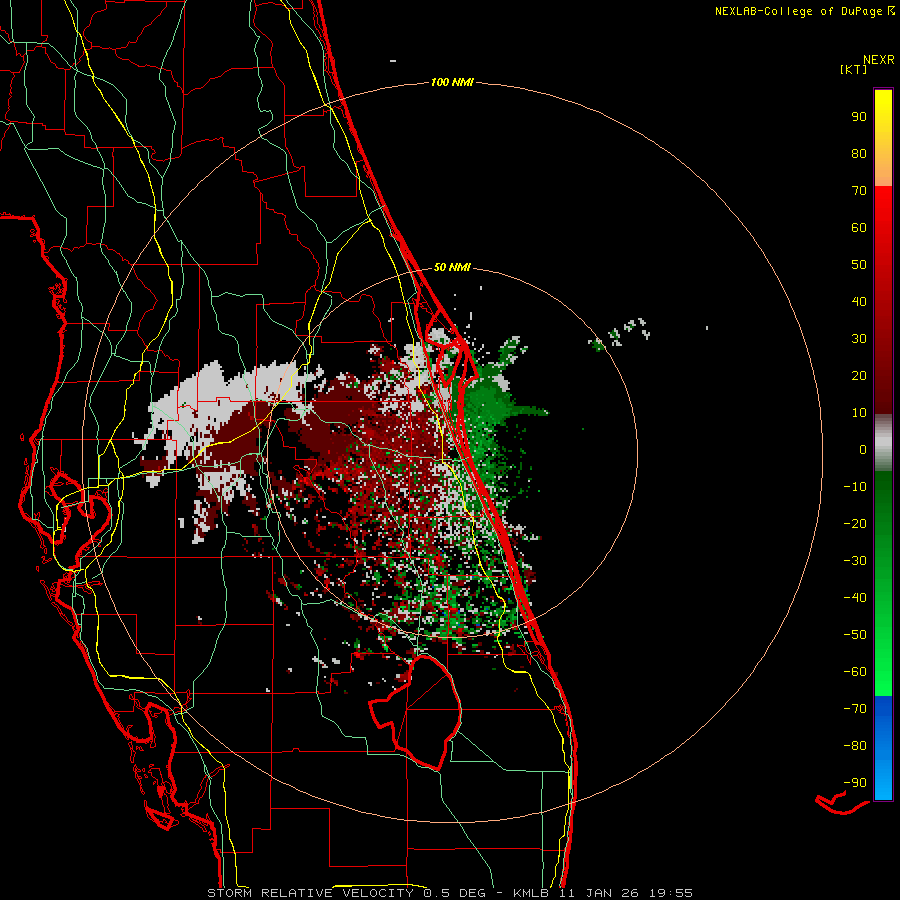Click the -80 value on the velocity scale
This screenshot has width=900, height=900.
[855, 746]
